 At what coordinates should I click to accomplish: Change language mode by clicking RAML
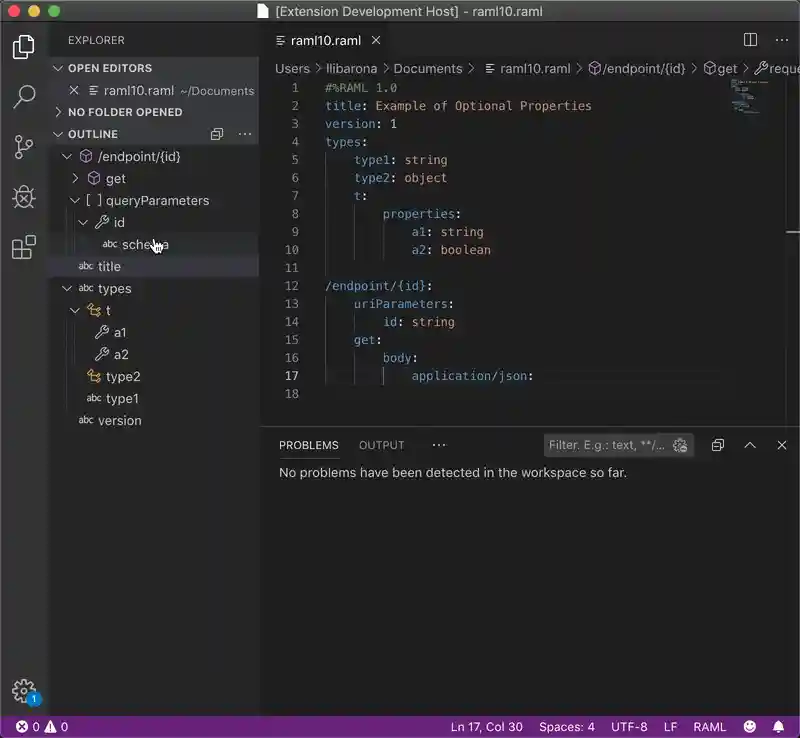tap(710, 727)
